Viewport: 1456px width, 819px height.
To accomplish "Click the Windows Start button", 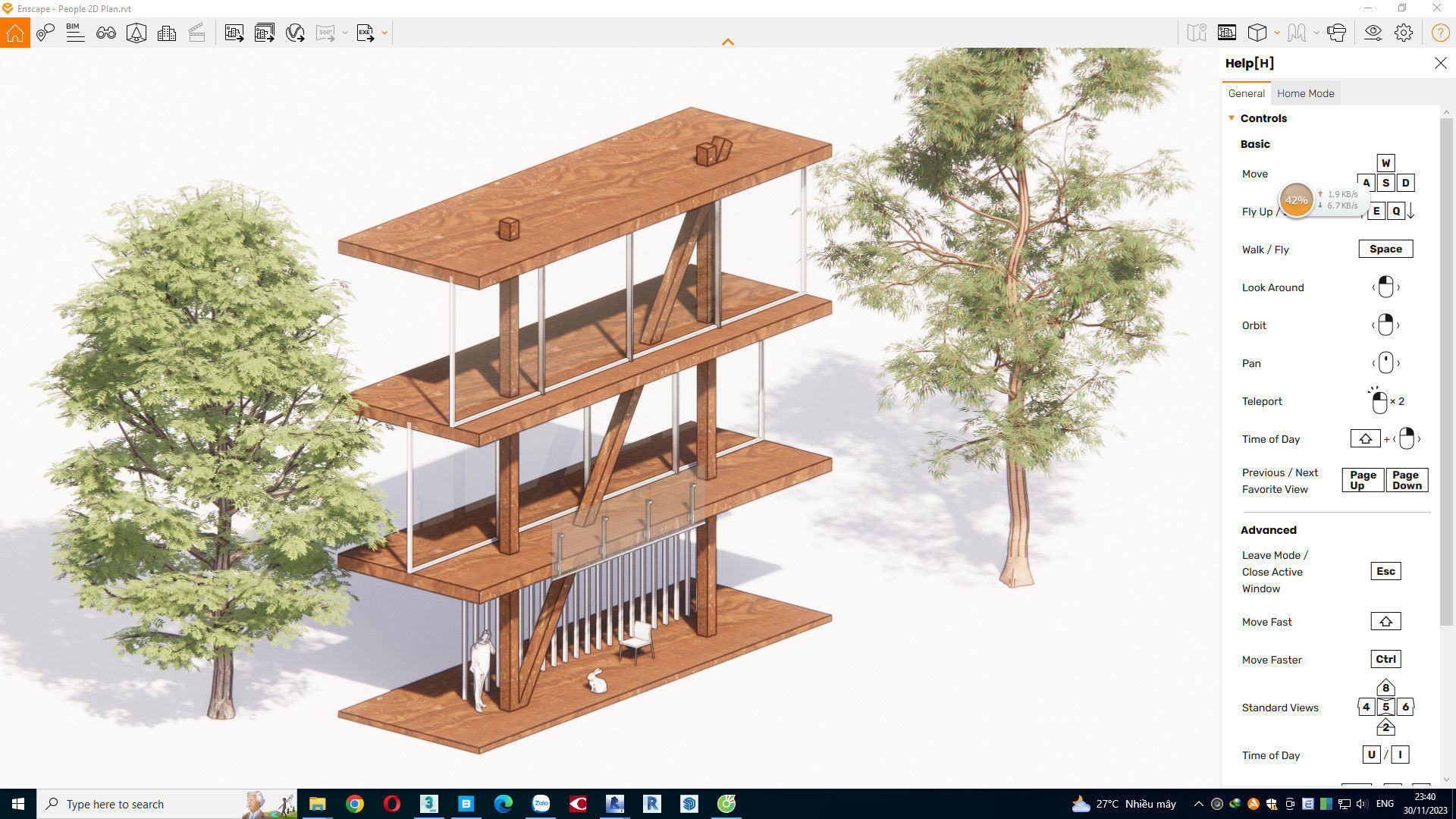I will 18,804.
